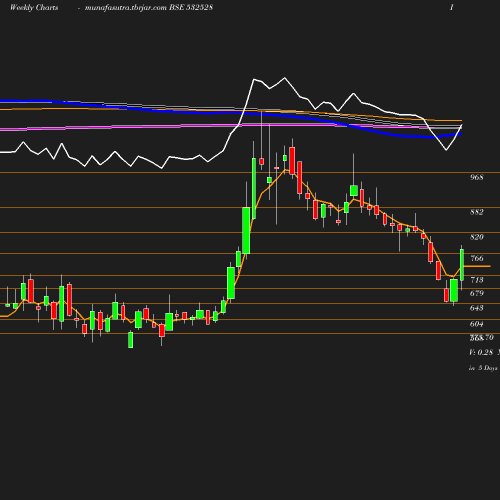The image size is (500, 500).
Task: Click the 'munafasutra.tbrjar.com BSE 532528' label
Action: [x=149, y=7]
